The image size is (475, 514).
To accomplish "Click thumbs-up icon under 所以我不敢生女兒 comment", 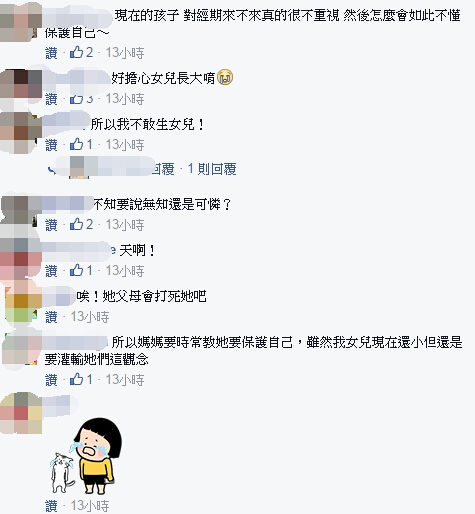I will (76, 144).
